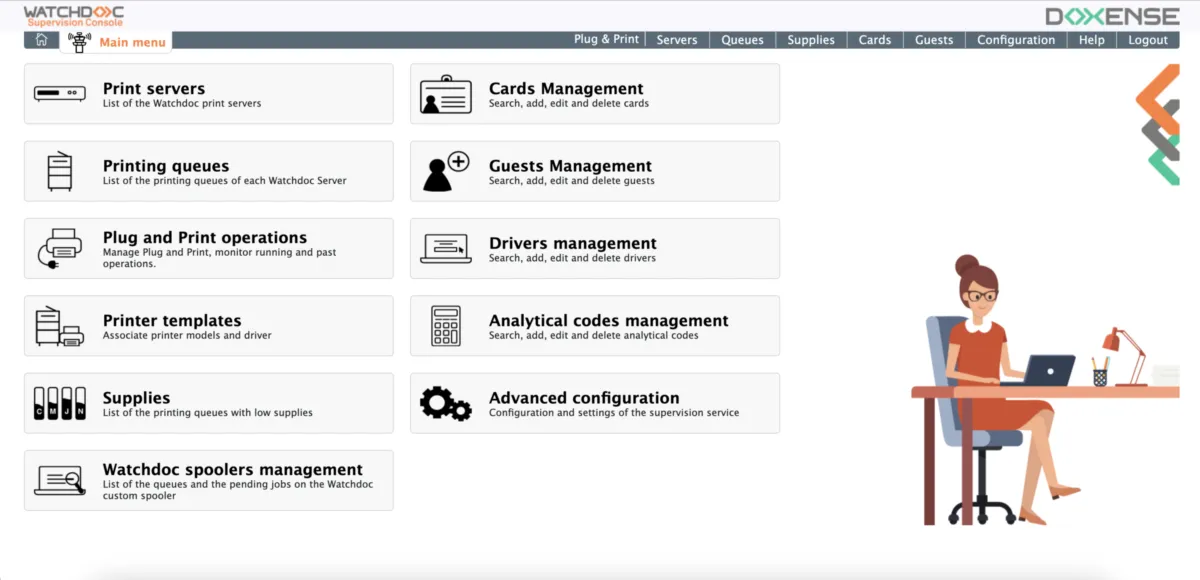Open the Cards menu item
The image size is (1200, 580).
click(x=875, y=40)
